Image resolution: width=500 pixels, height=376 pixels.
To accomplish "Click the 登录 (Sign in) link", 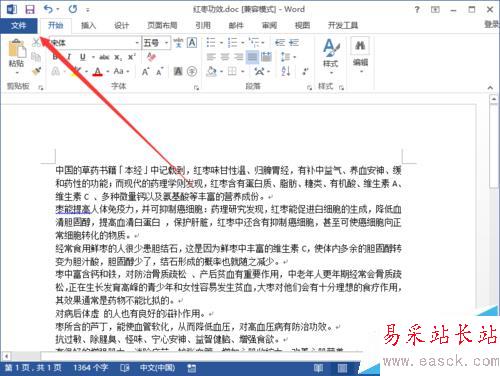I will [492, 24].
